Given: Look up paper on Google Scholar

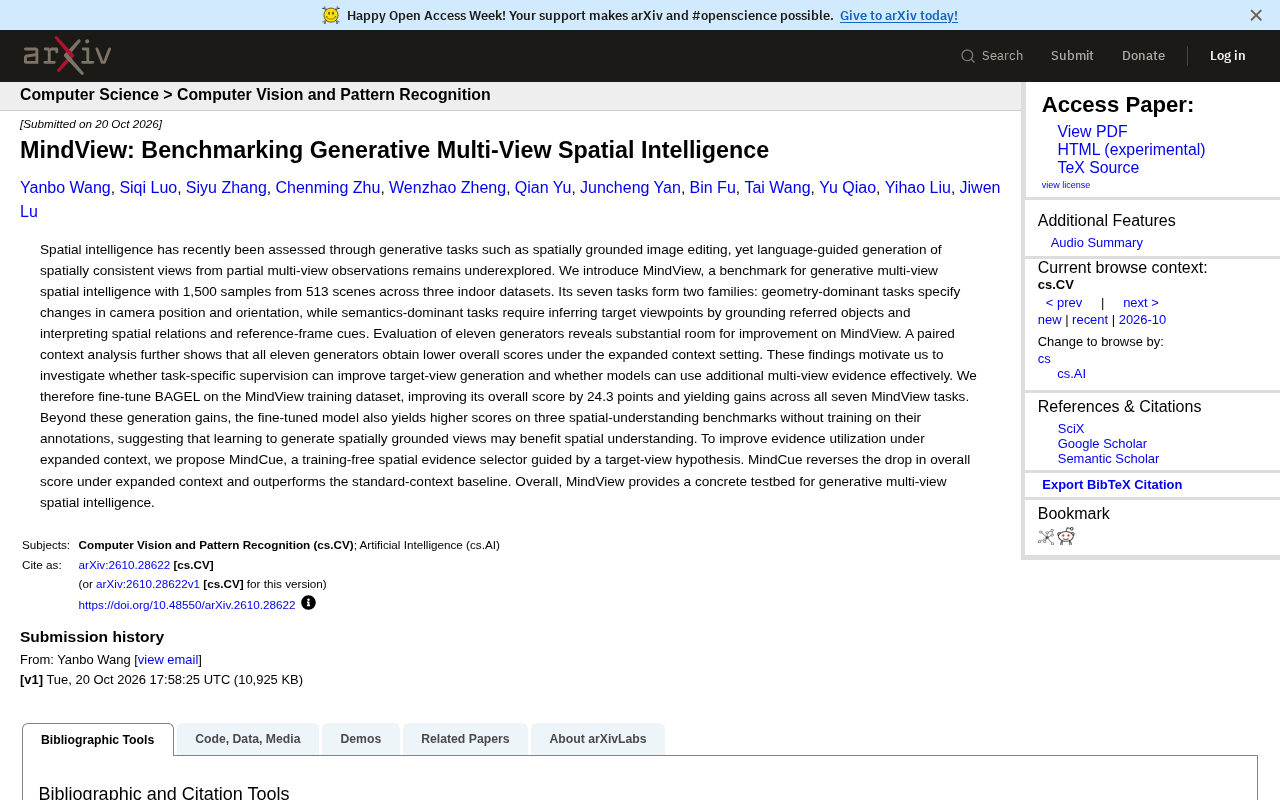Looking at the screenshot, I should 1102,444.
